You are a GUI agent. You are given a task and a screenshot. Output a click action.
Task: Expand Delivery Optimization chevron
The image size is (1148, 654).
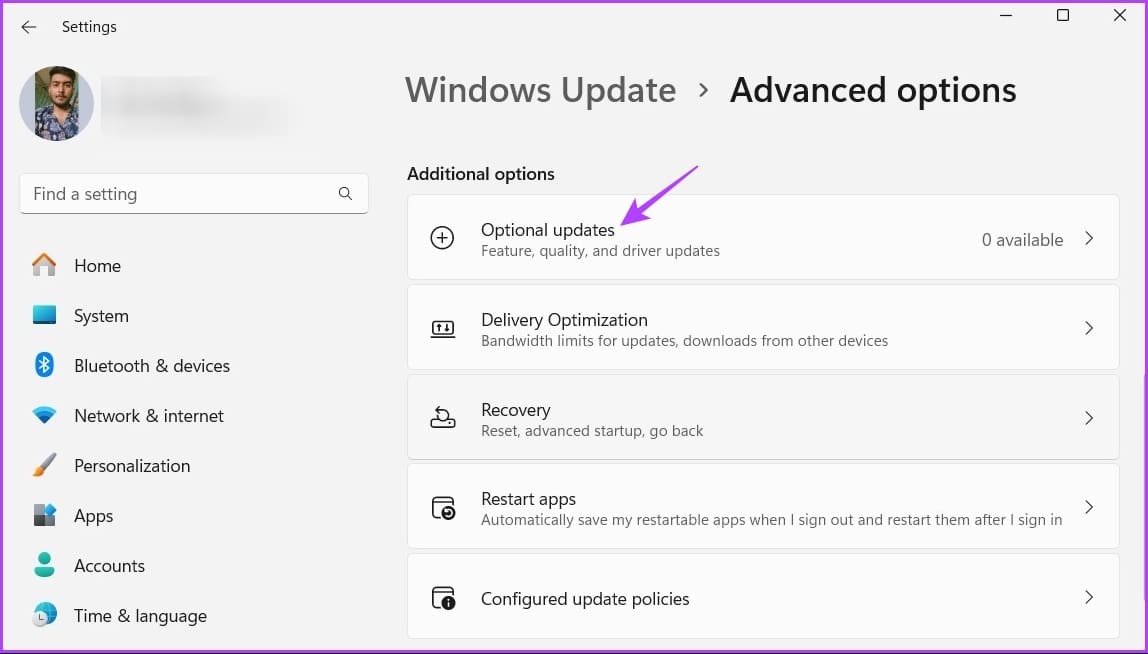coord(1089,328)
